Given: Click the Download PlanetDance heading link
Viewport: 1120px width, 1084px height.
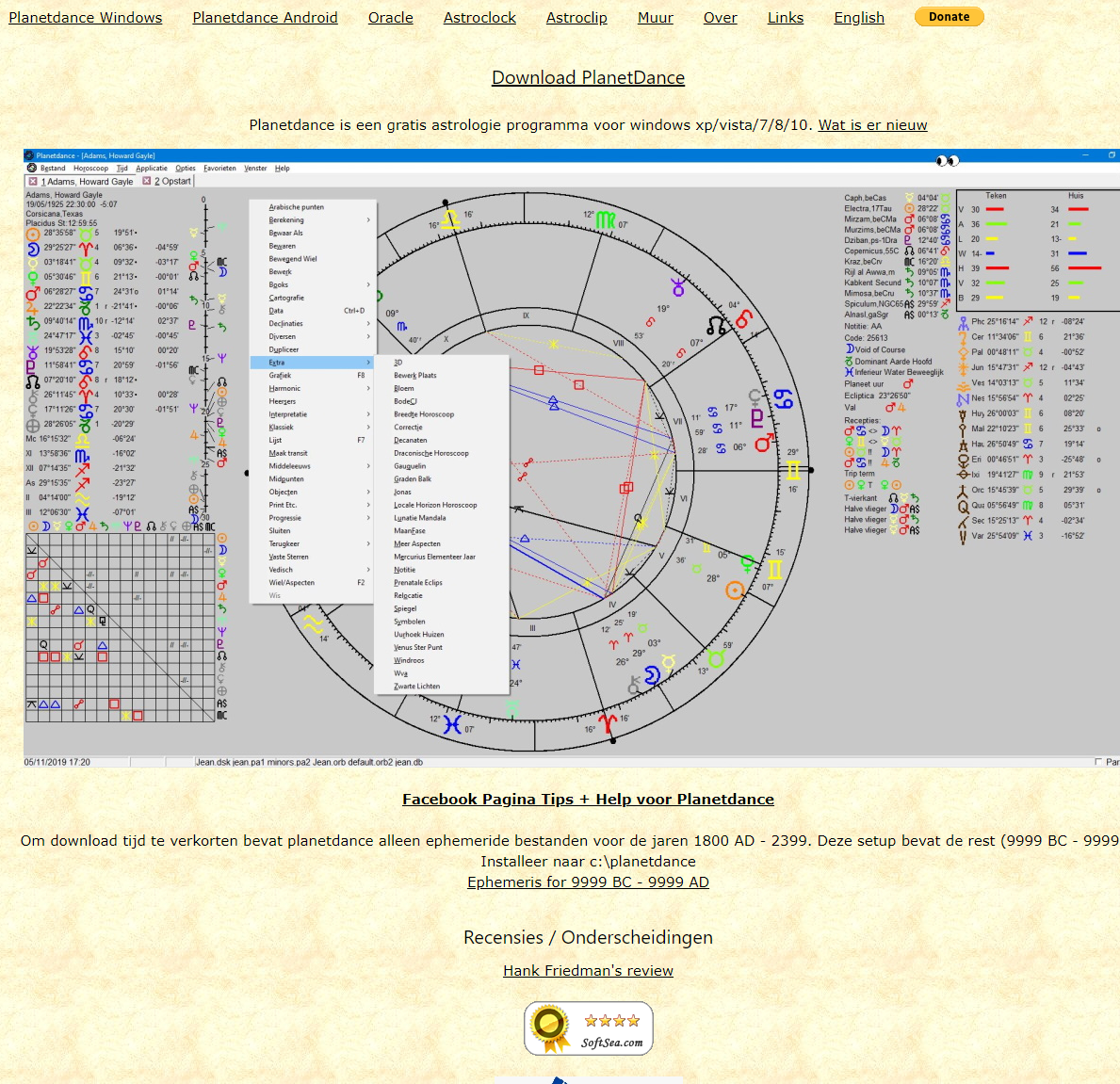Looking at the screenshot, I should pos(589,78).
